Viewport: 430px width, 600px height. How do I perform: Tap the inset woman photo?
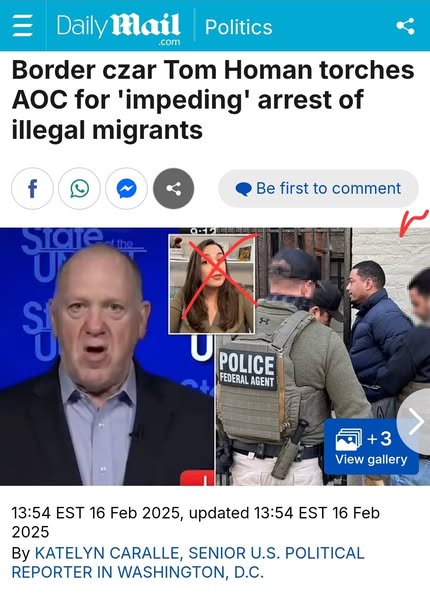coord(212,284)
